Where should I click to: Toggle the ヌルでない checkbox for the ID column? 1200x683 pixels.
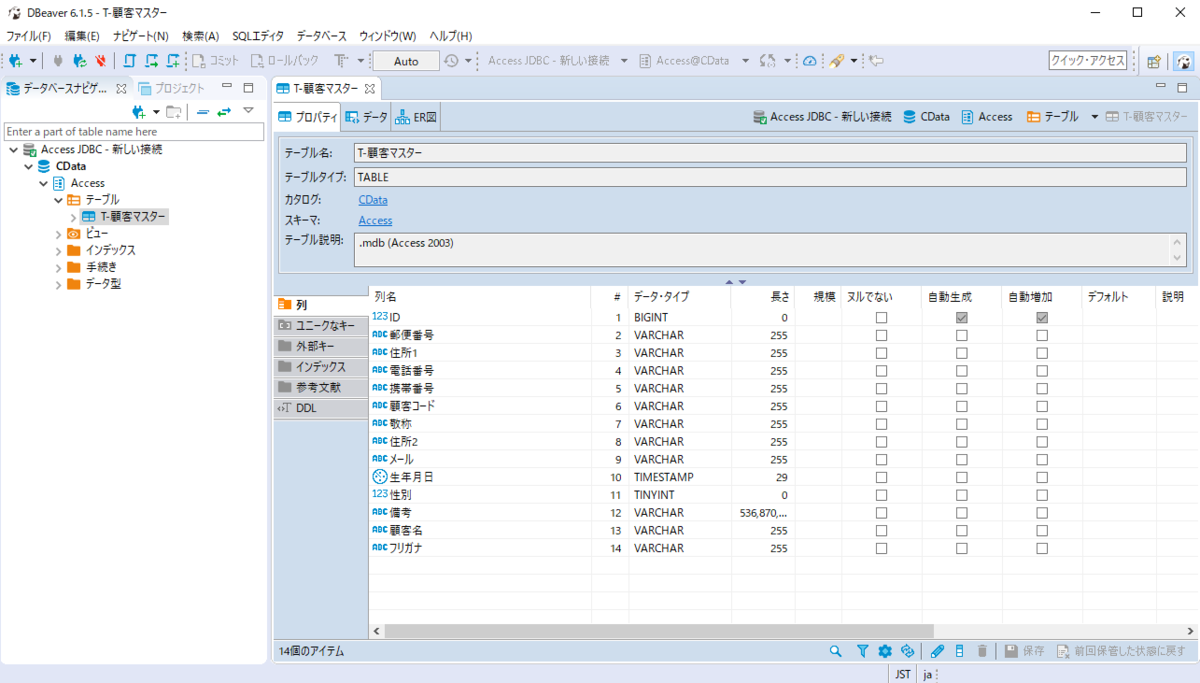[x=880, y=317]
